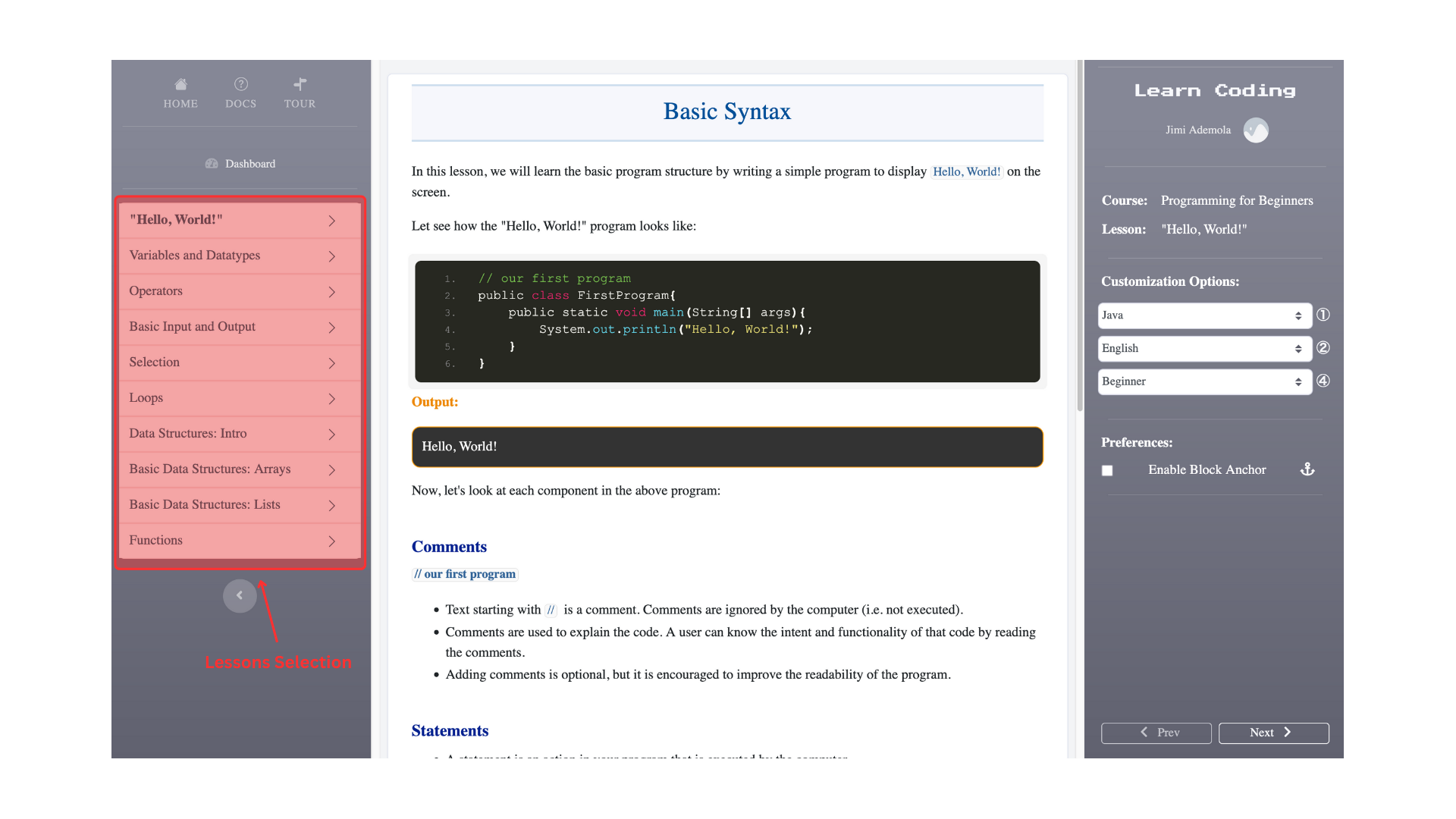Click the Hello, World! inline link
This screenshot has width=1456, height=819.
tap(966, 171)
